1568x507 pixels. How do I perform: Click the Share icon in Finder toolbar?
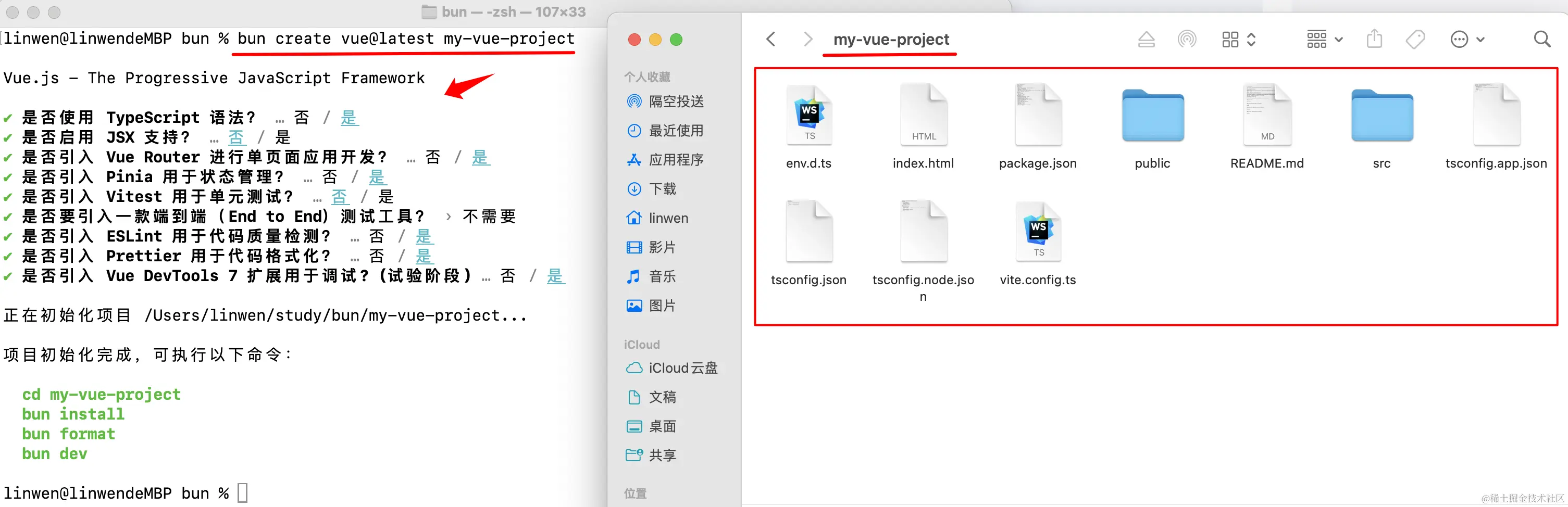(1374, 39)
